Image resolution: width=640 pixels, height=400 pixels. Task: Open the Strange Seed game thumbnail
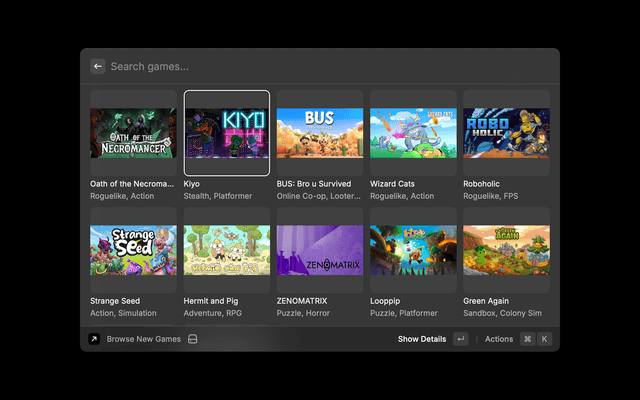pyautogui.click(x=133, y=250)
